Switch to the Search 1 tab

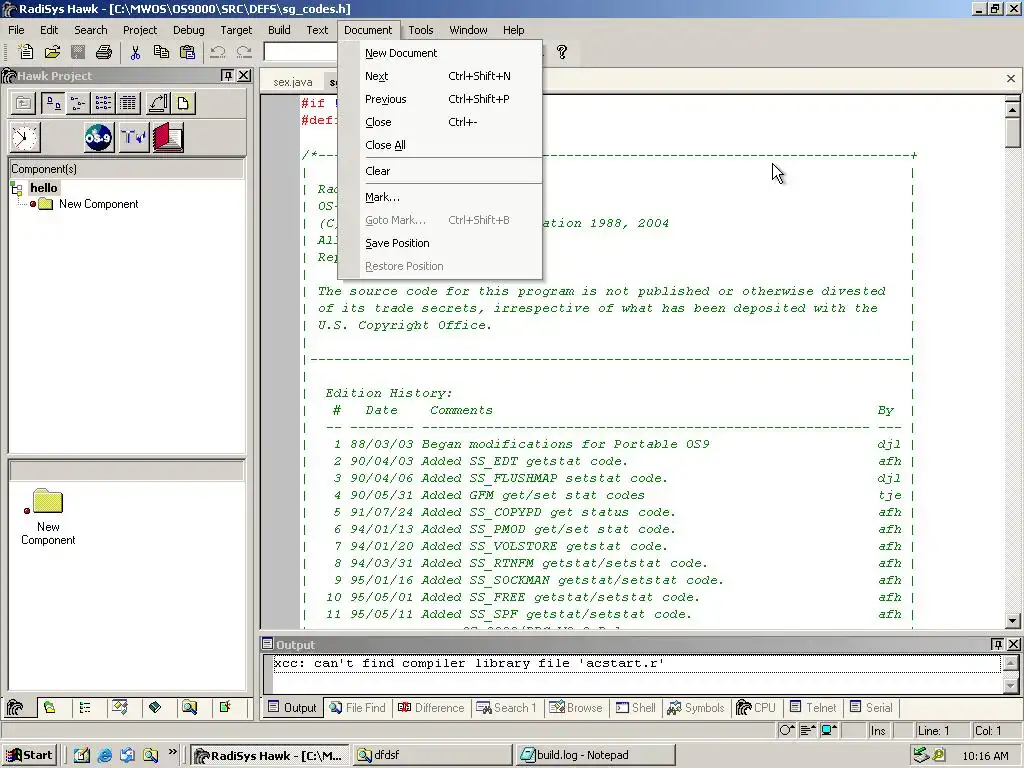coord(507,708)
